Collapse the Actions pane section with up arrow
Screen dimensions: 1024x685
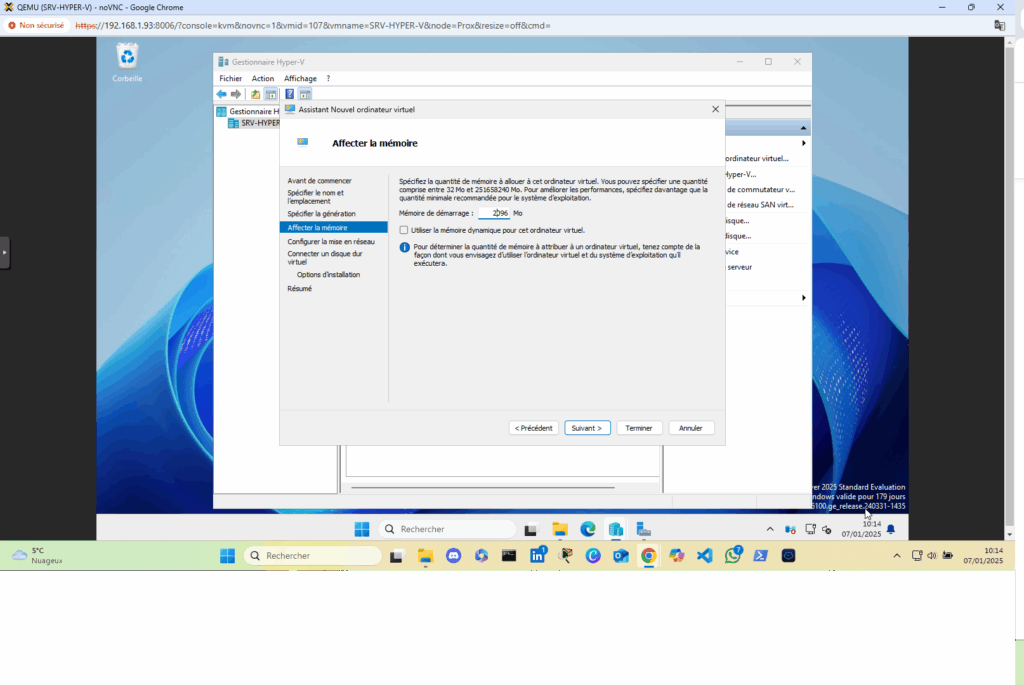point(803,127)
